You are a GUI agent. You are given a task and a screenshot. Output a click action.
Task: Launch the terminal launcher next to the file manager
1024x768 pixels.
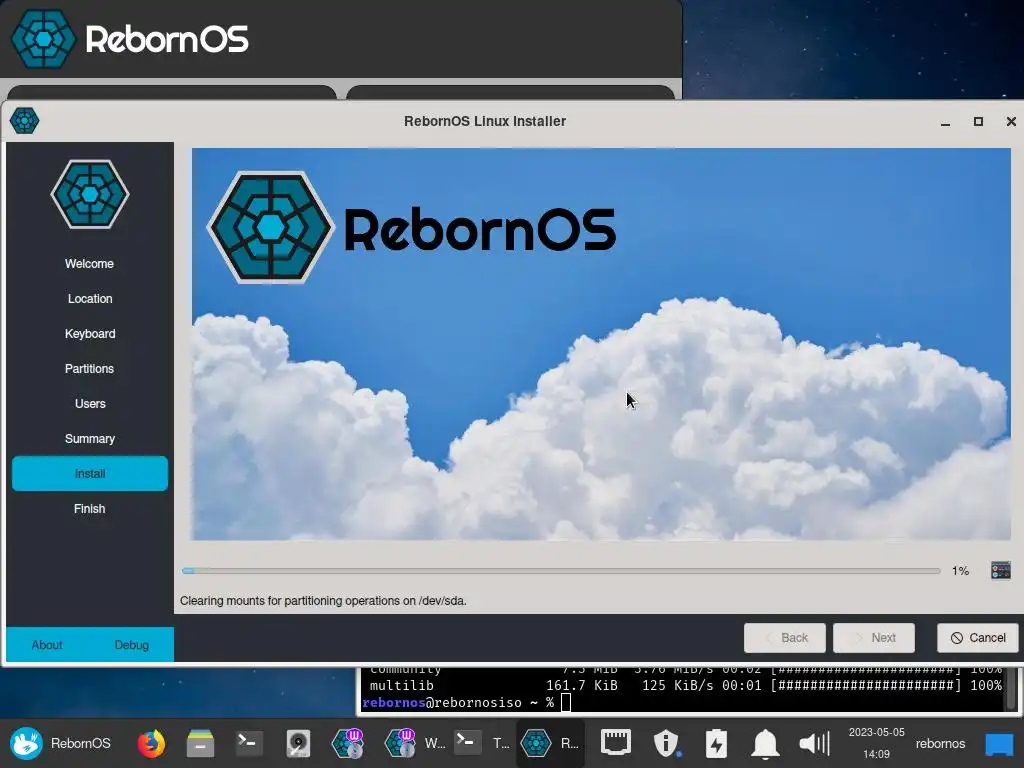pyautogui.click(x=249, y=743)
